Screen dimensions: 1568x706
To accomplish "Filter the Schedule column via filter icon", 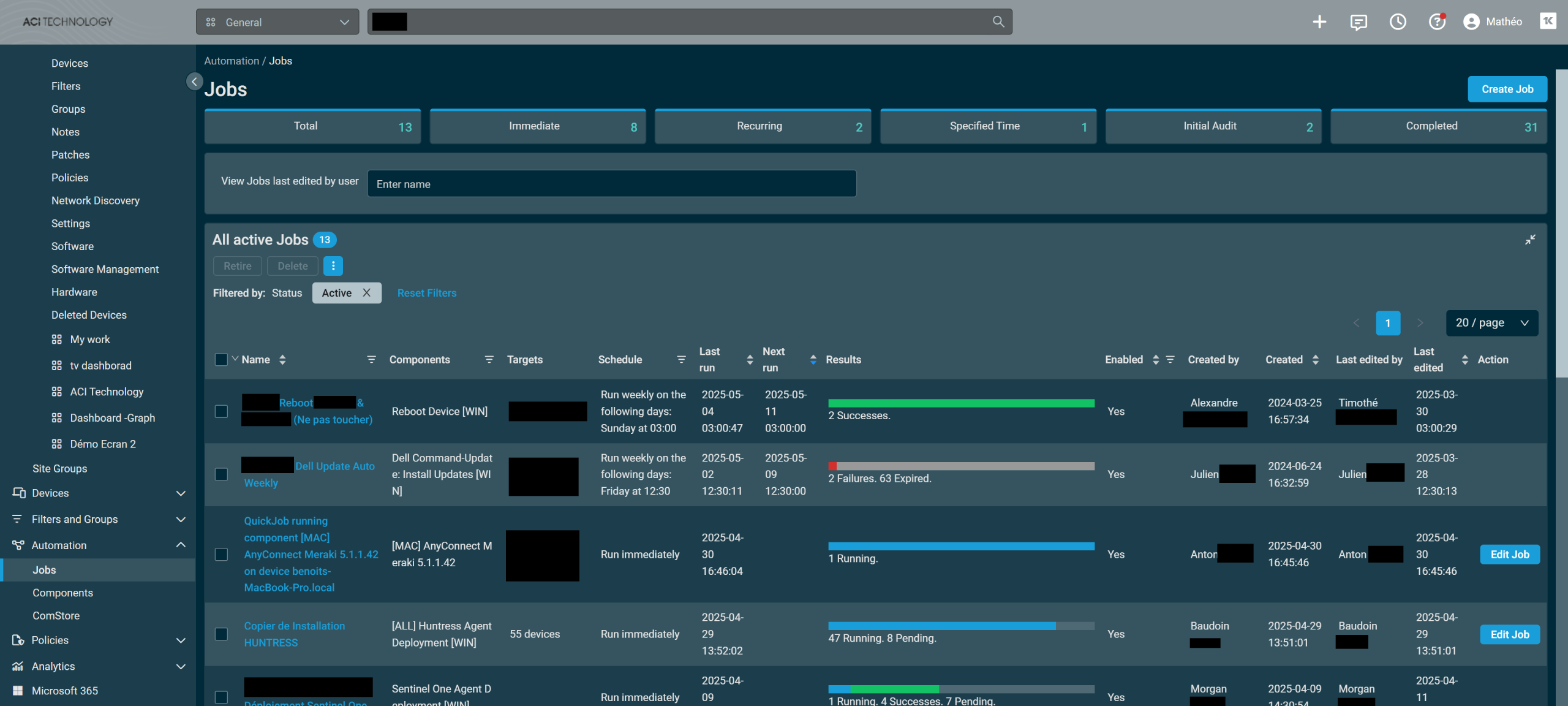I will (x=681, y=360).
